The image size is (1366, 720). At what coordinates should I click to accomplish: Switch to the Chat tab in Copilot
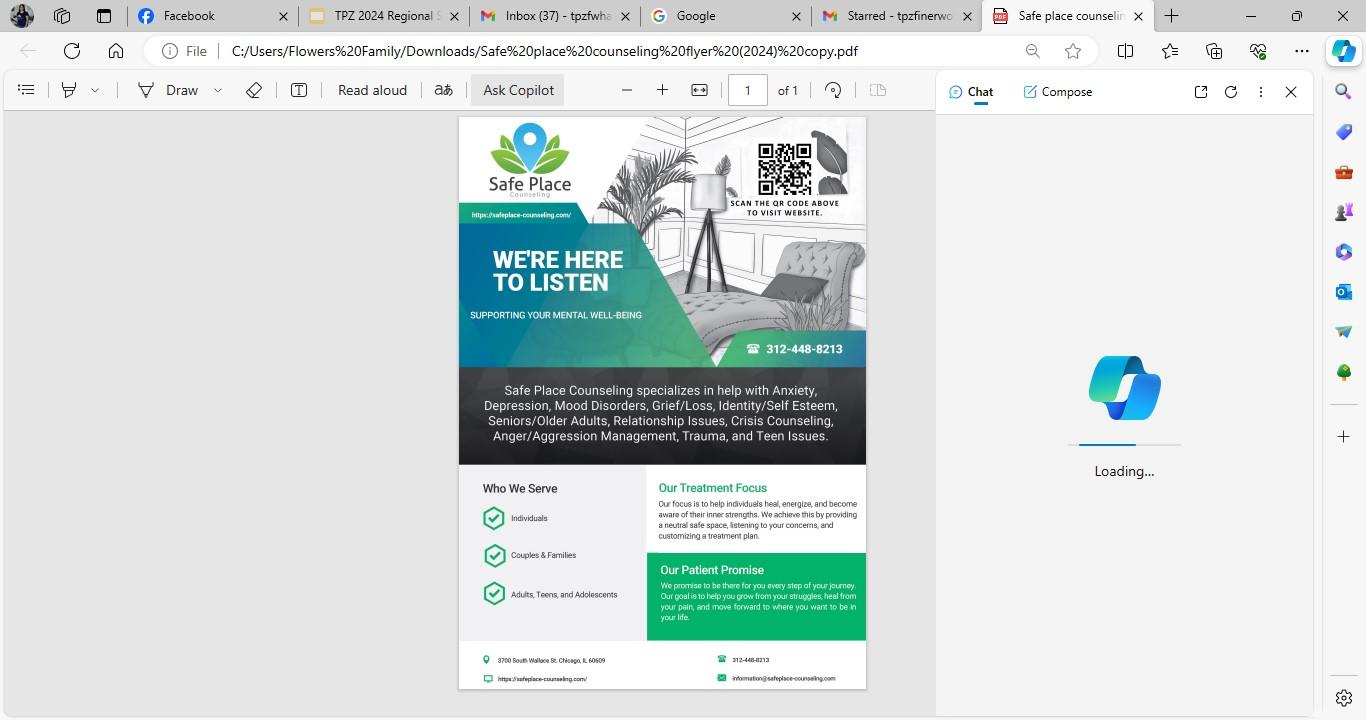971,92
